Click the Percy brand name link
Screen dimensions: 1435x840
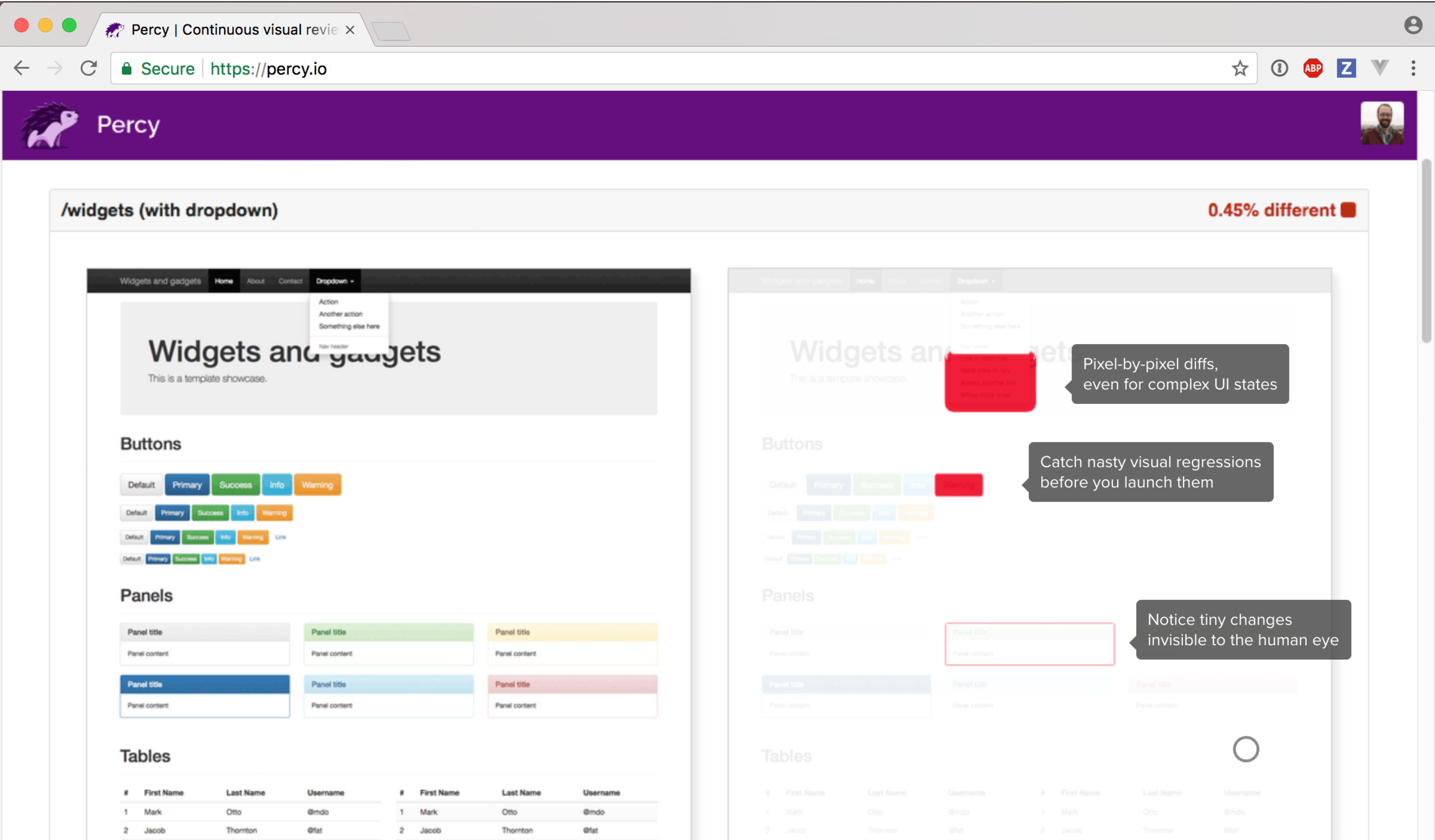click(128, 125)
